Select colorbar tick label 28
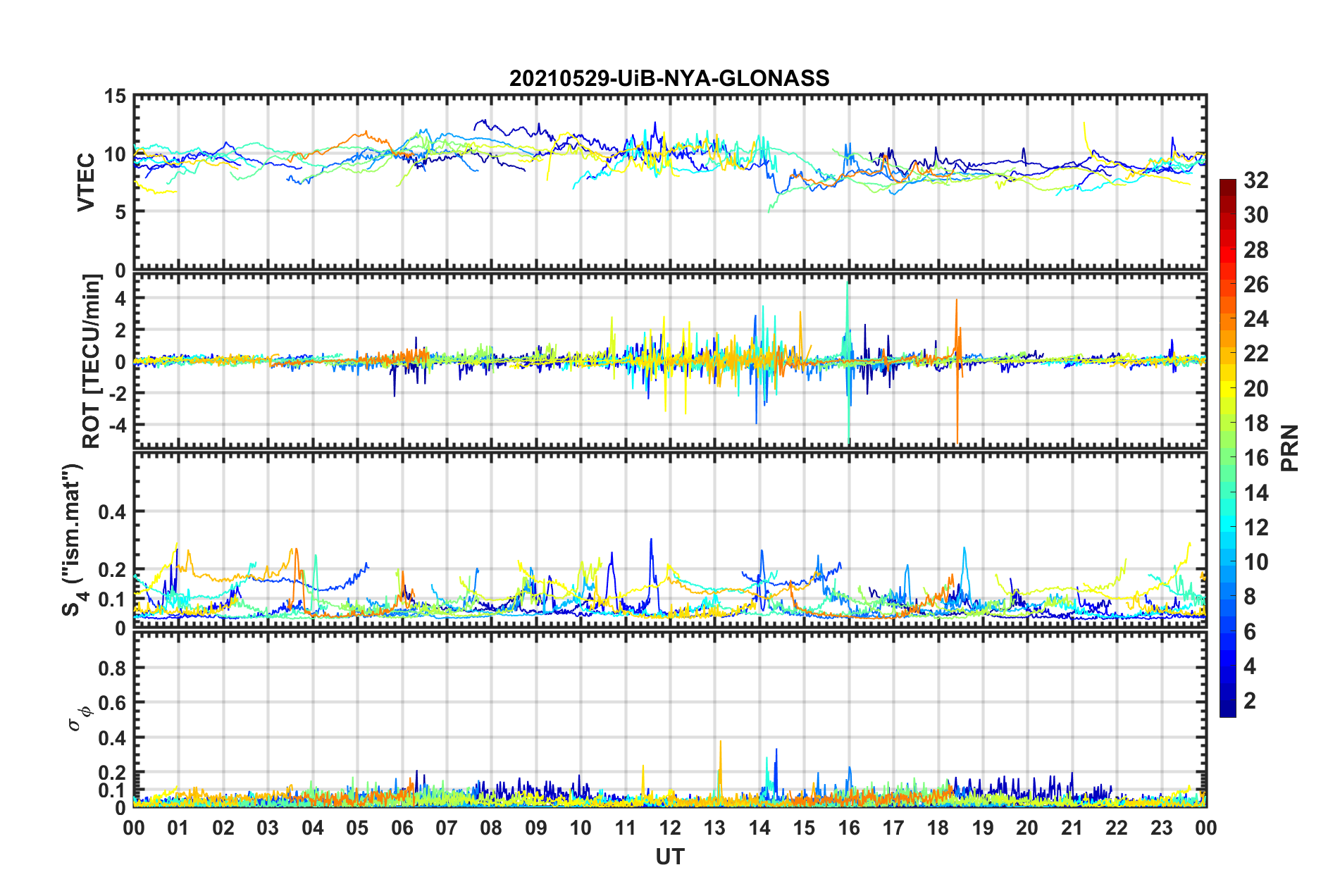Viewport: 1340px width, 896px height. click(1255, 250)
